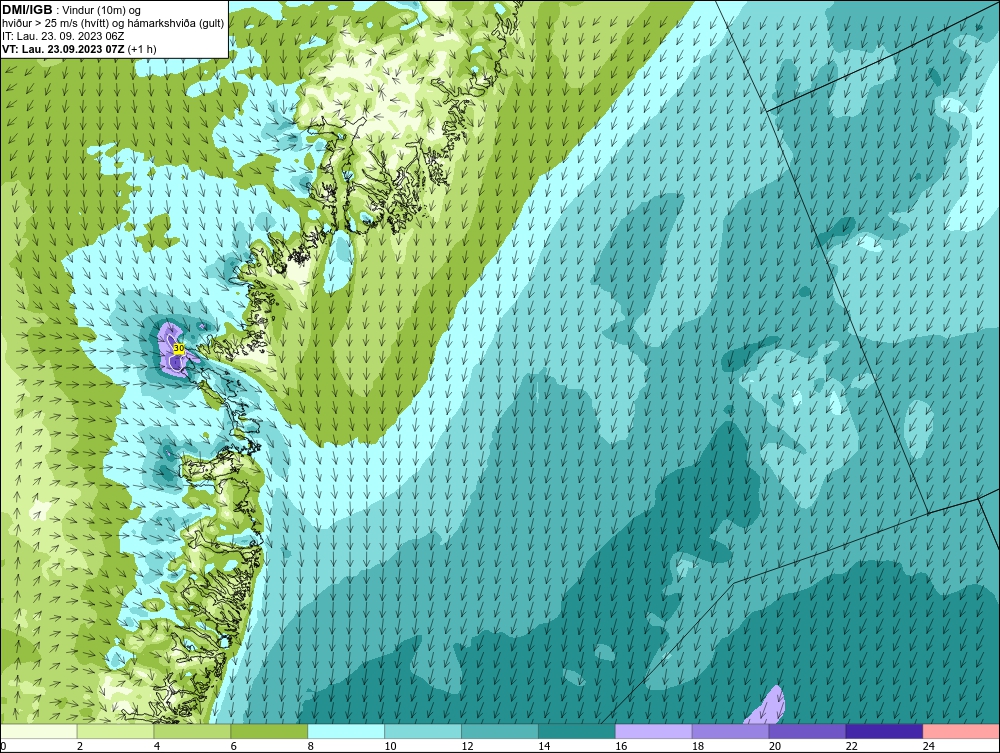Image resolution: width=1000 pixels, height=753 pixels.
Task: Click the legend value 20
Action: pyautogui.click(x=775, y=746)
